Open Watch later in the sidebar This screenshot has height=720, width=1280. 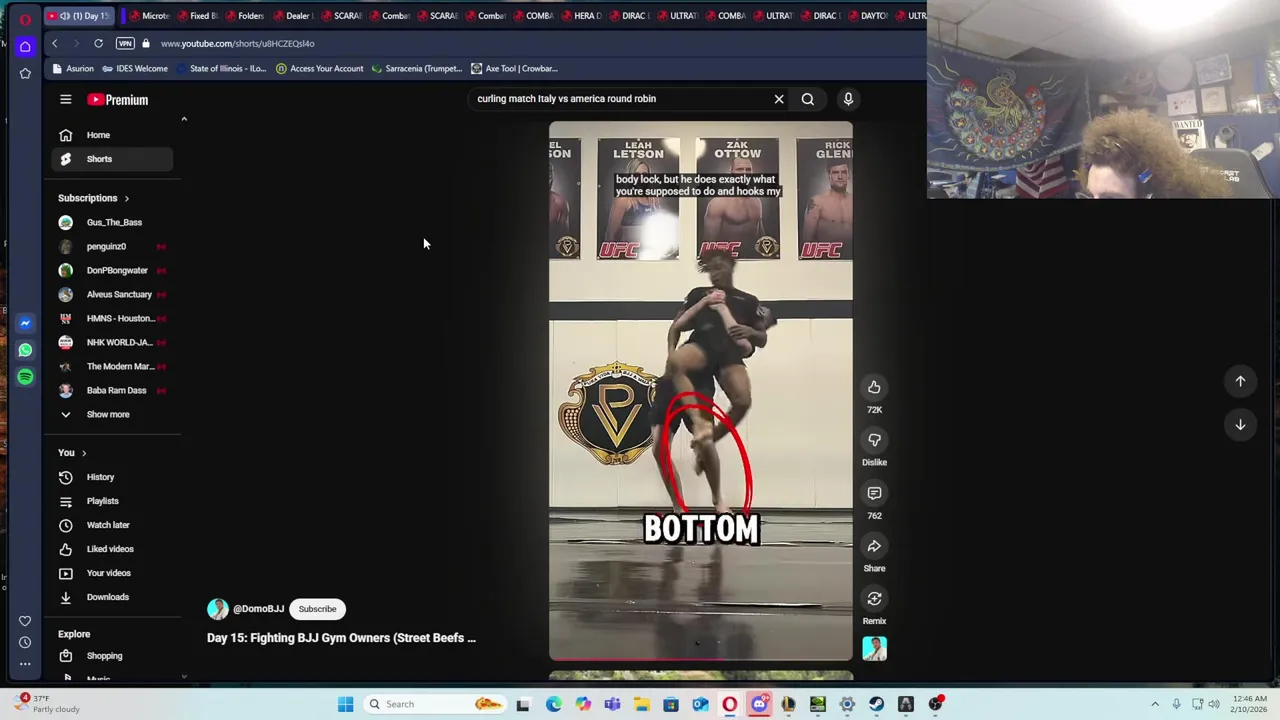point(111,525)
